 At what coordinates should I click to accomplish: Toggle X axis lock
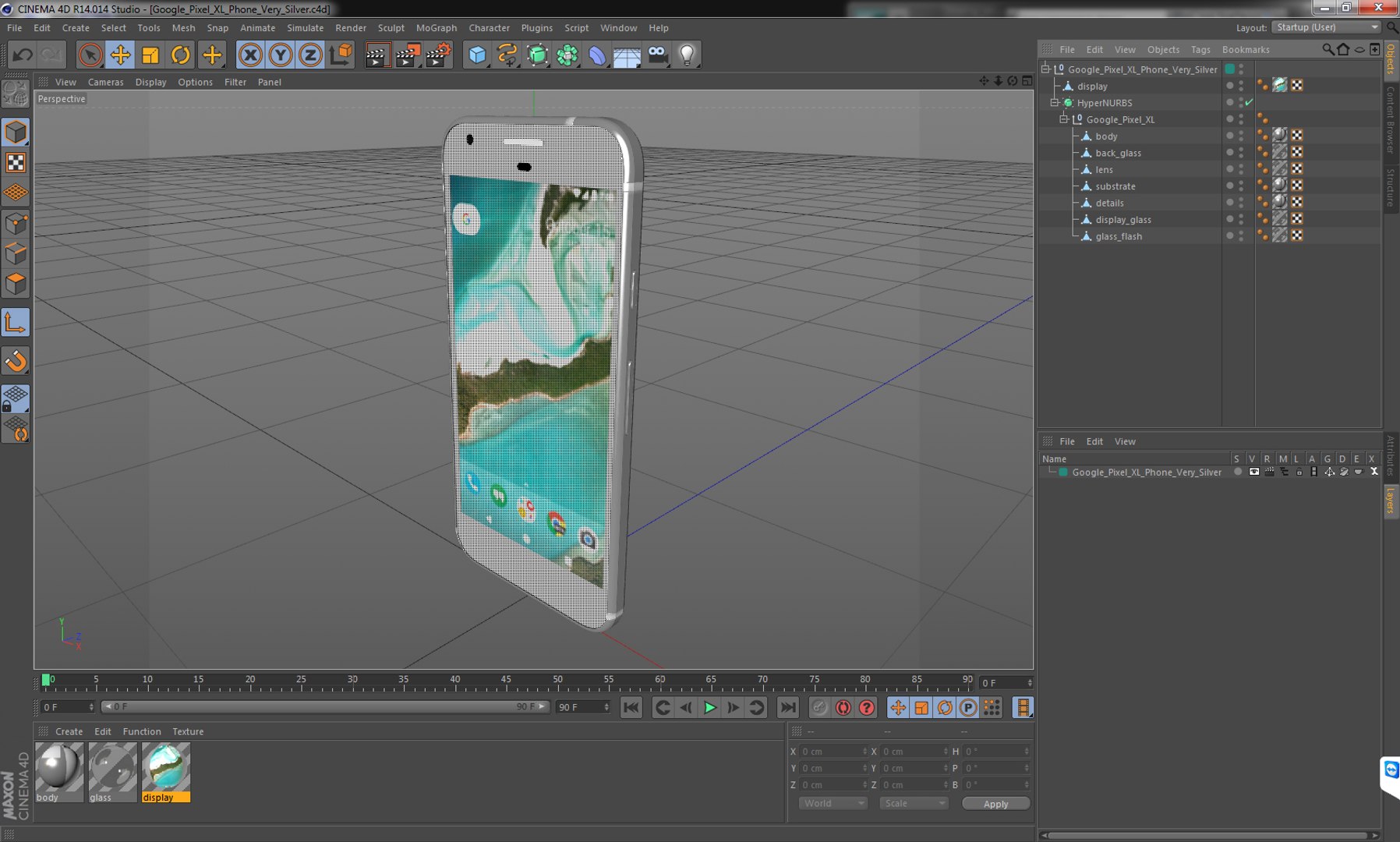click(x=250, y=55)
